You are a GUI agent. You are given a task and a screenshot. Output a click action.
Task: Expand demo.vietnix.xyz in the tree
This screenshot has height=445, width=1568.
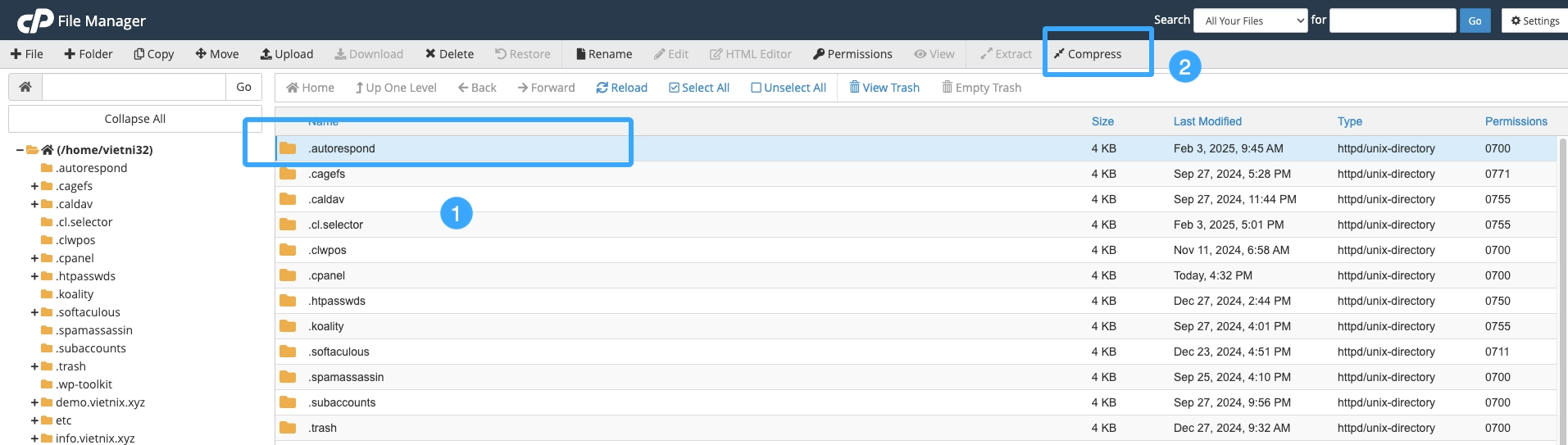[x=34, y=402]
